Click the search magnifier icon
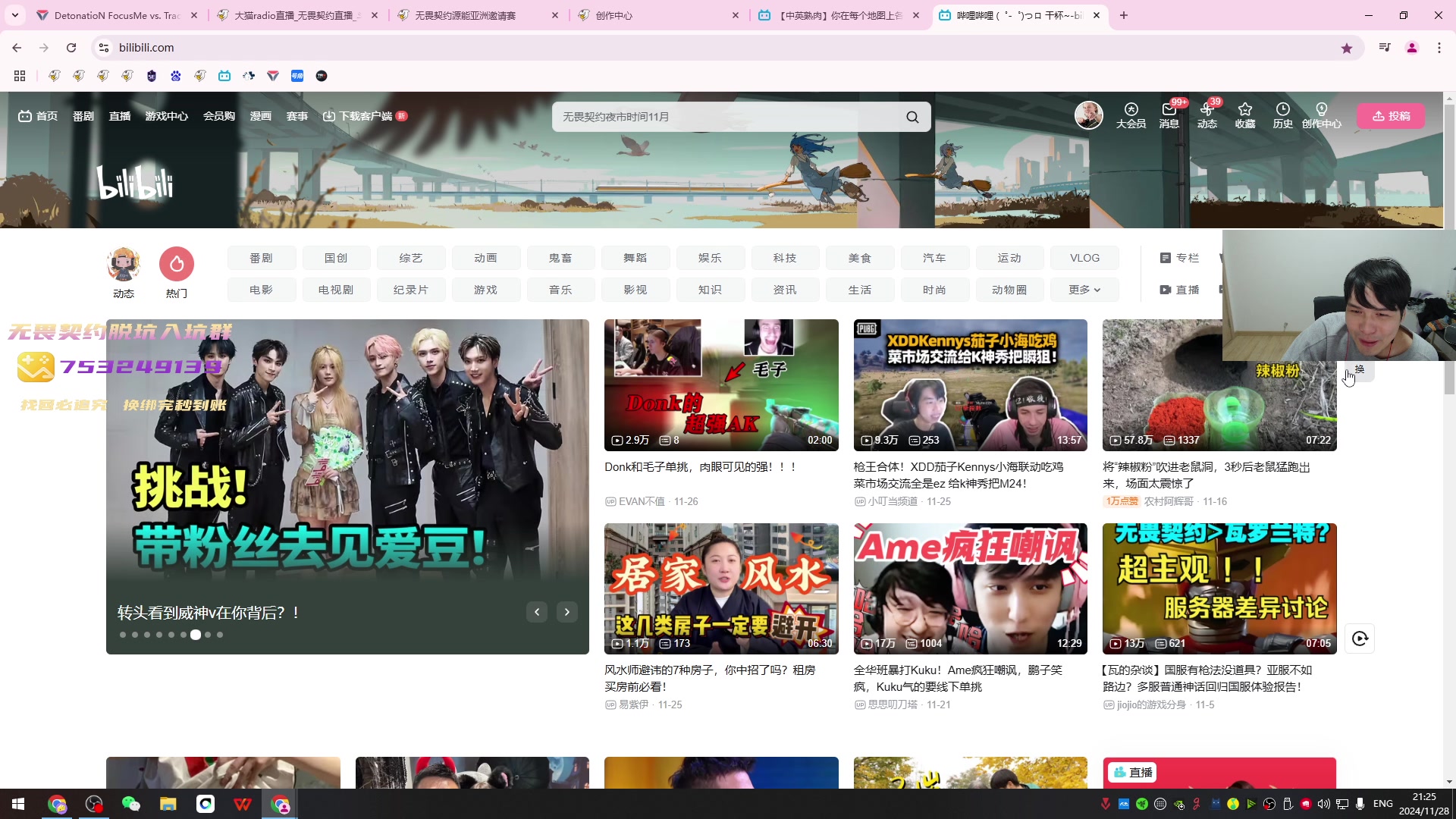This screenshot has height=819, width=1456. click(912, 117)
